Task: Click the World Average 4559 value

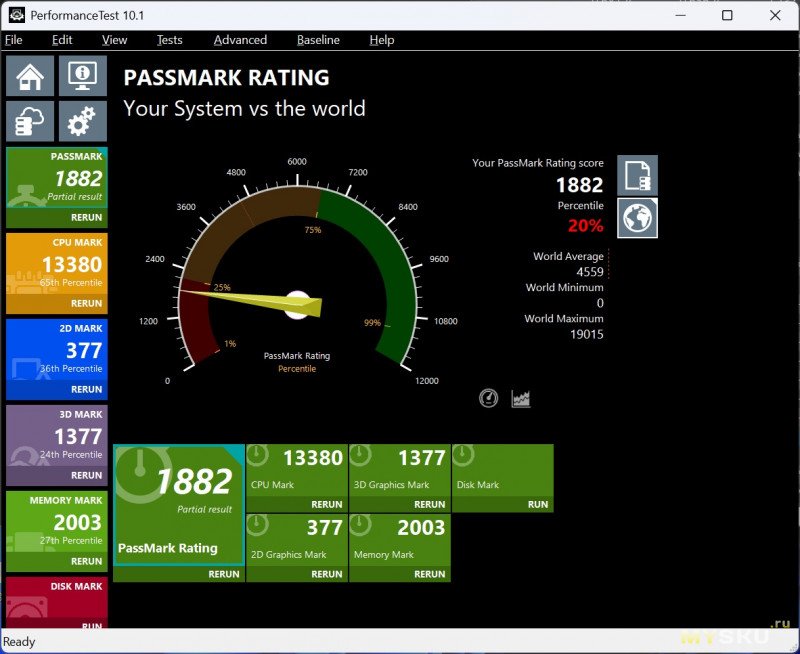Action: coord(590,271)
